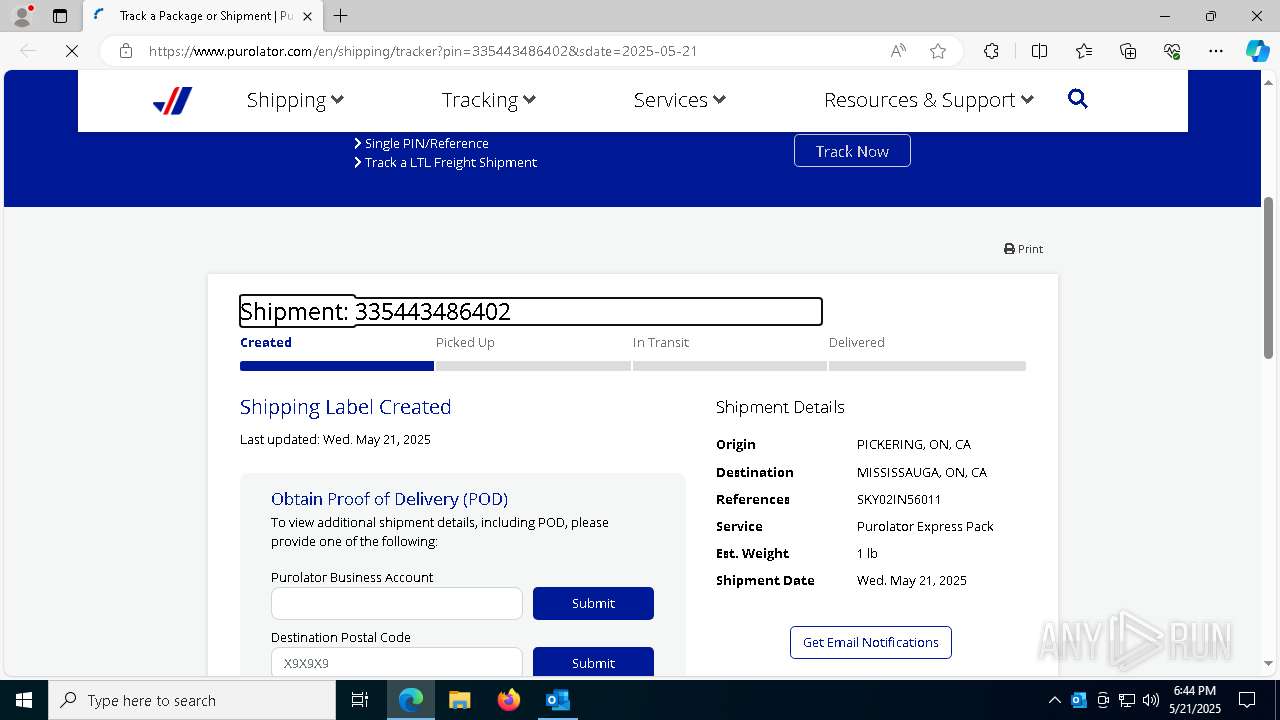Image resolution: width=1280 pixels, height=720 pixels.
Task: Expand the Shipping menu
Action: click(x=295, y=100)
